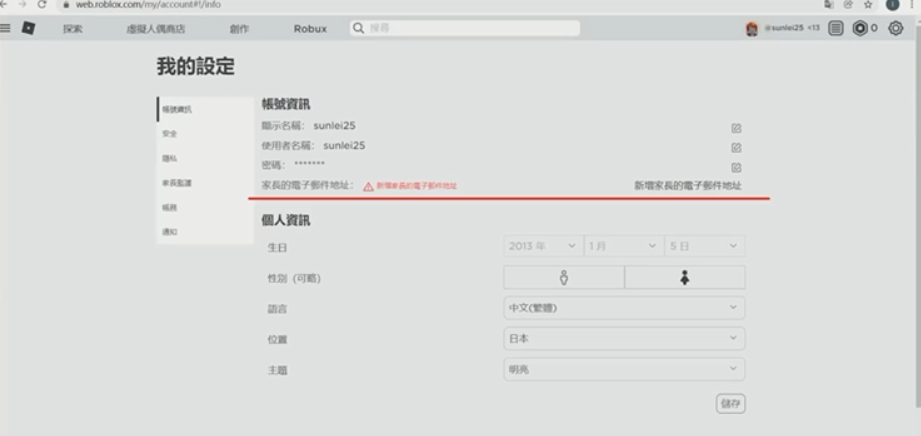
Task: Open the location dropdown showing 日本
Action: (x=624, y=338)
